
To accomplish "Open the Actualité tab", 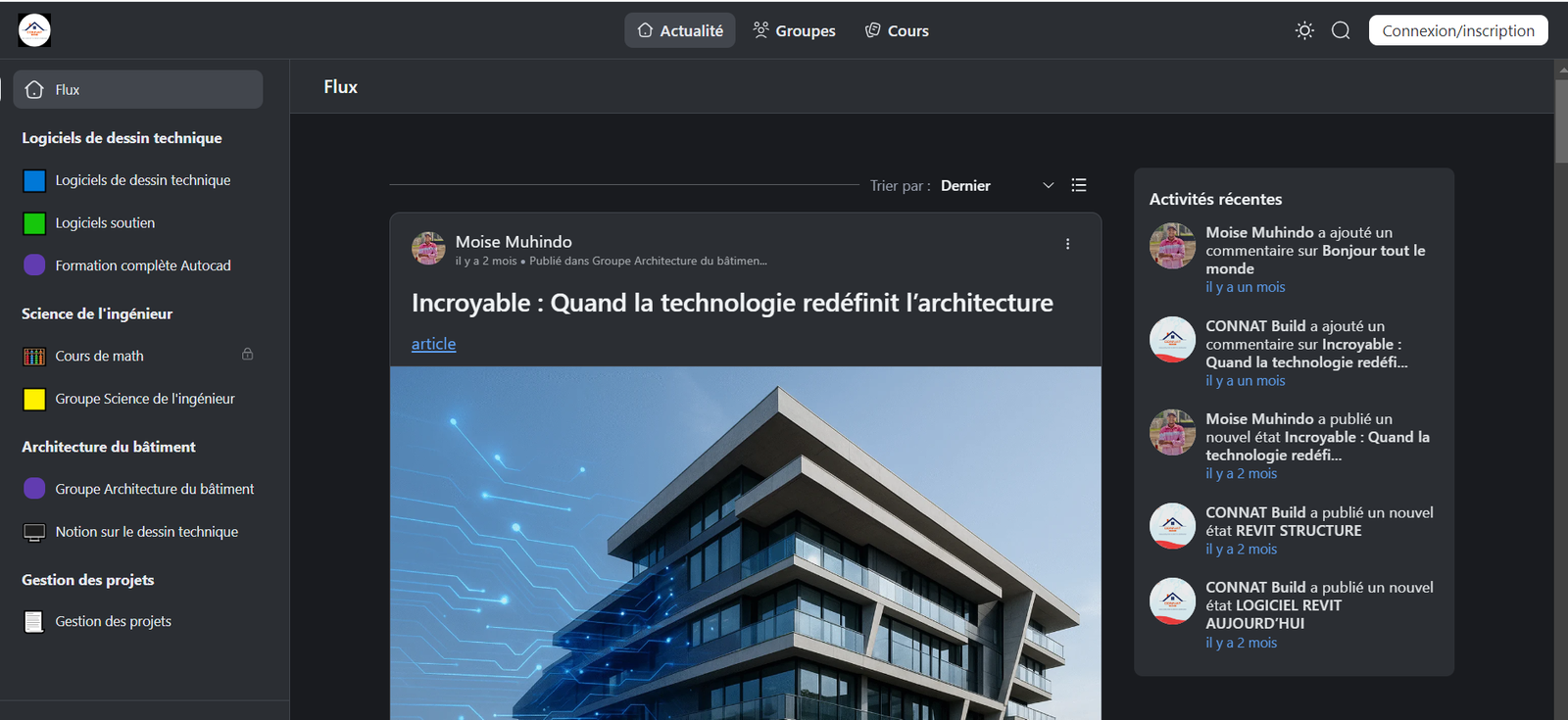I will point(680,30).
